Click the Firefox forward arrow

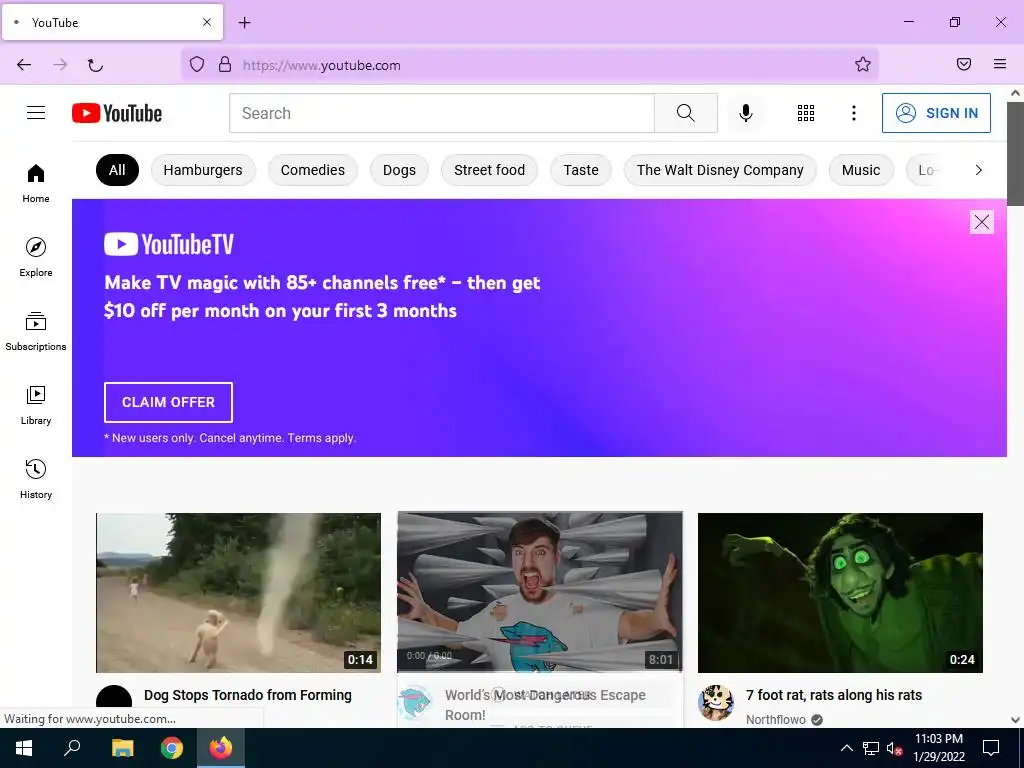(x=60, y=65)
